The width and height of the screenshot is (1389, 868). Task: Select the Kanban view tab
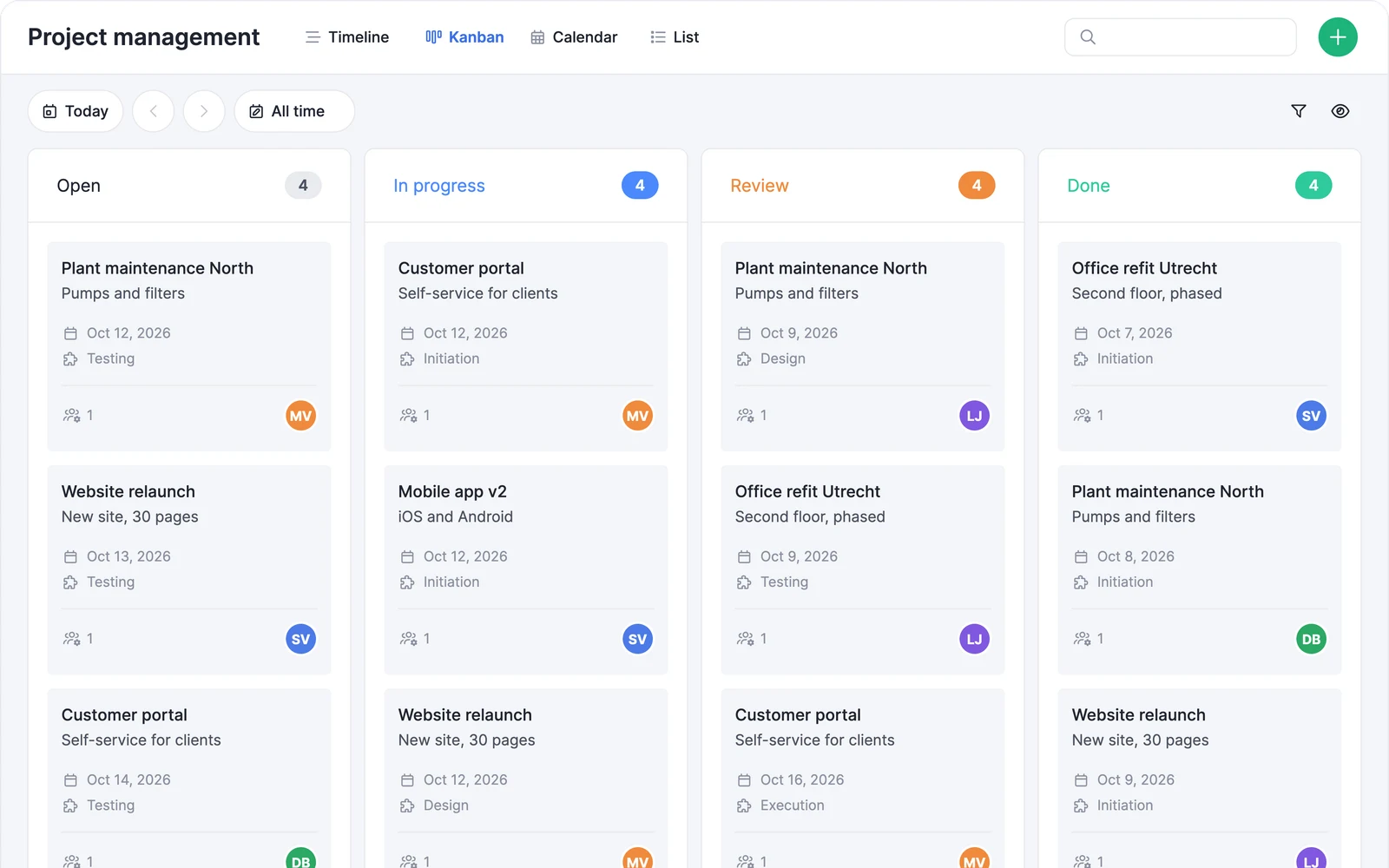point(464,37)
